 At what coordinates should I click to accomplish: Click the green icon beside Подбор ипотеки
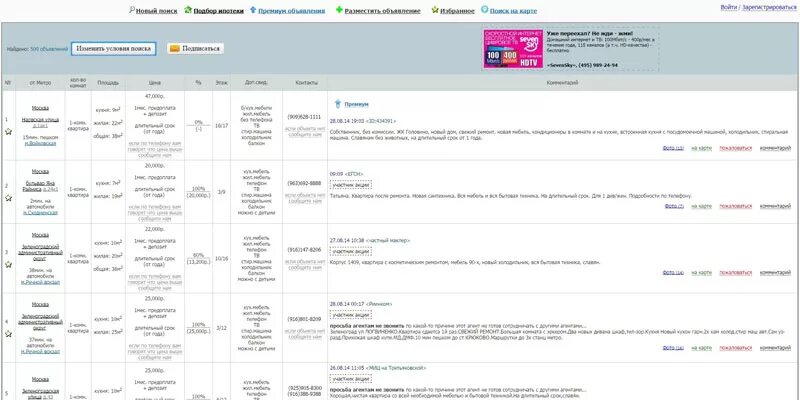click(188, 10)
